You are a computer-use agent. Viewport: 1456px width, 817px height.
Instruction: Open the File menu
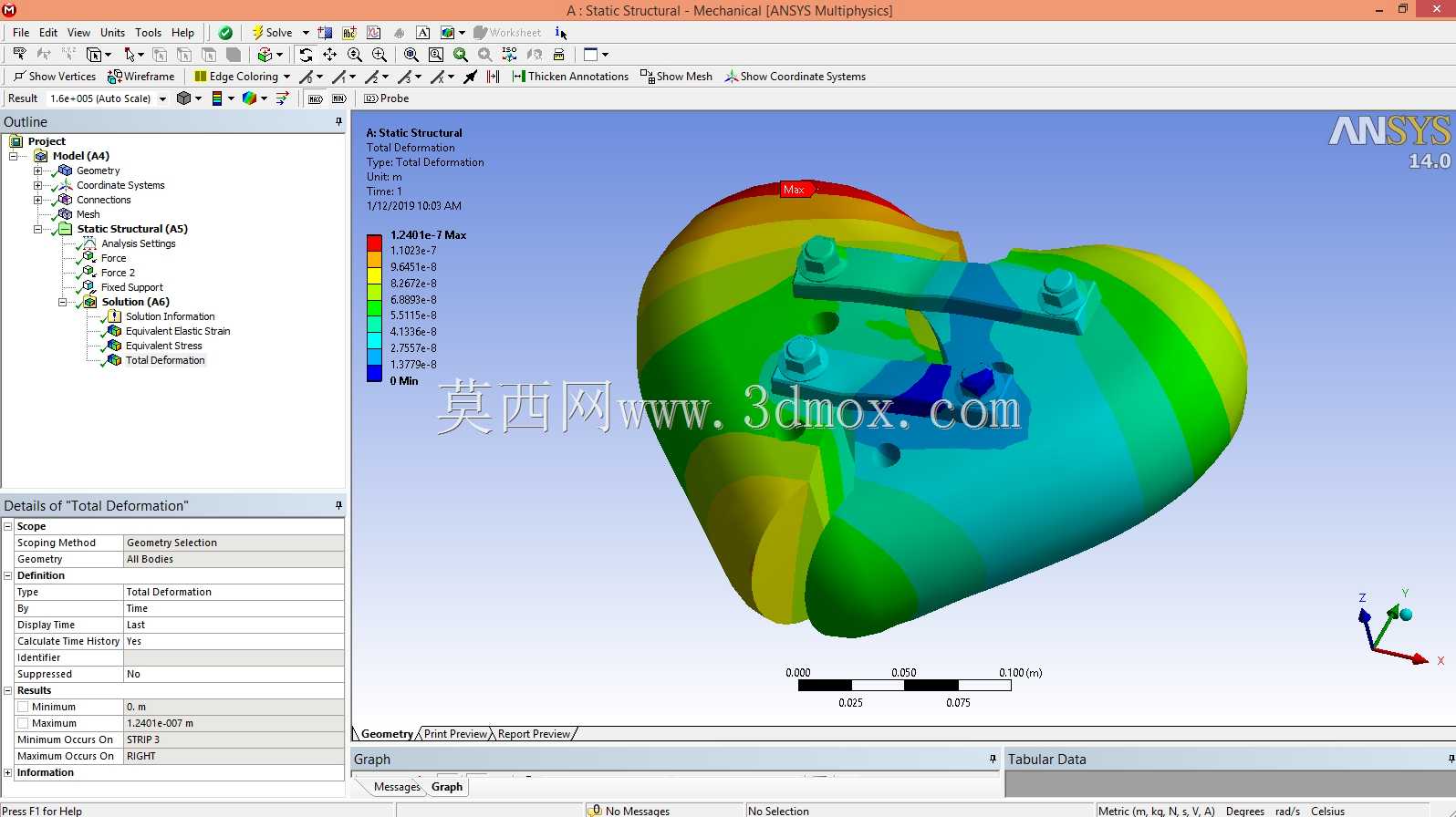click(21, 33)
